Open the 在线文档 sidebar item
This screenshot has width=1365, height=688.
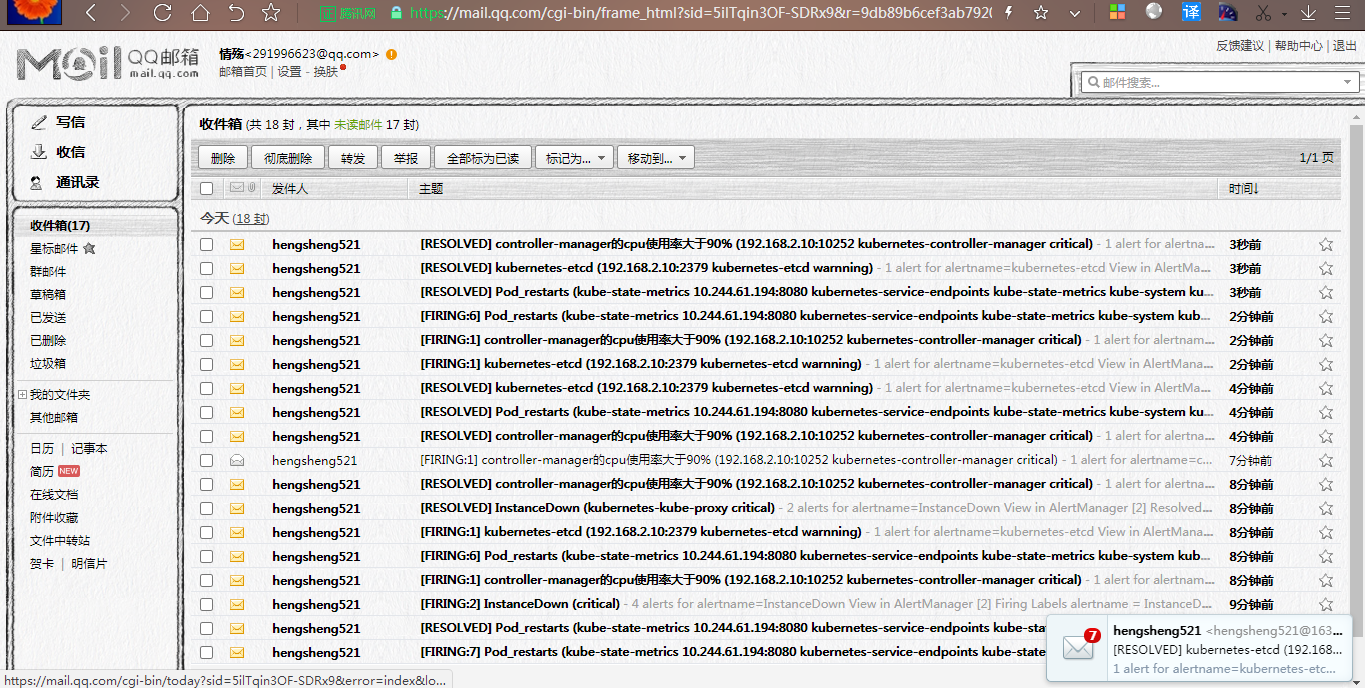pyautogui.click(x=54, y=494)
